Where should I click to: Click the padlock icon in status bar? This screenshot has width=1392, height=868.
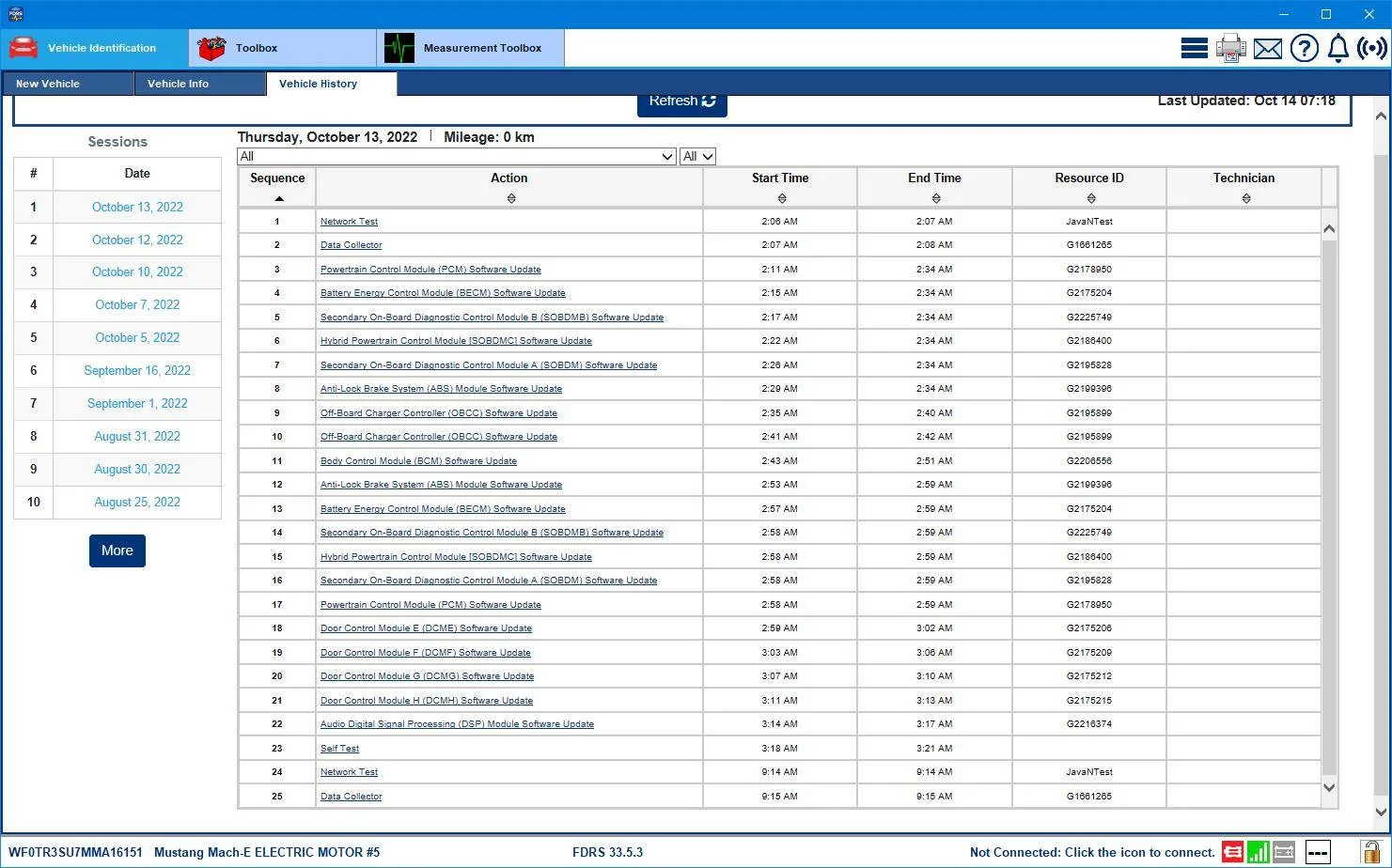pyautogui.click(x=1371, y=852)
